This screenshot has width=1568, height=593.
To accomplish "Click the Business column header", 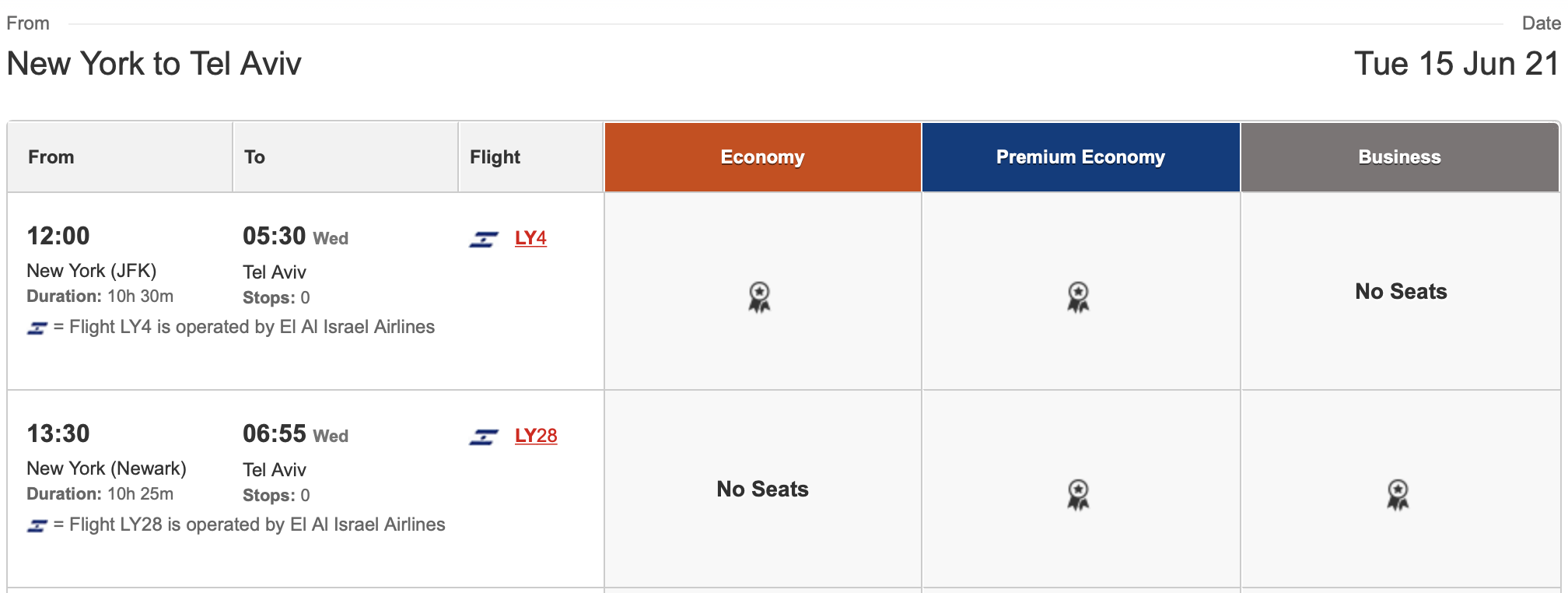I will tap(1400, 157).
